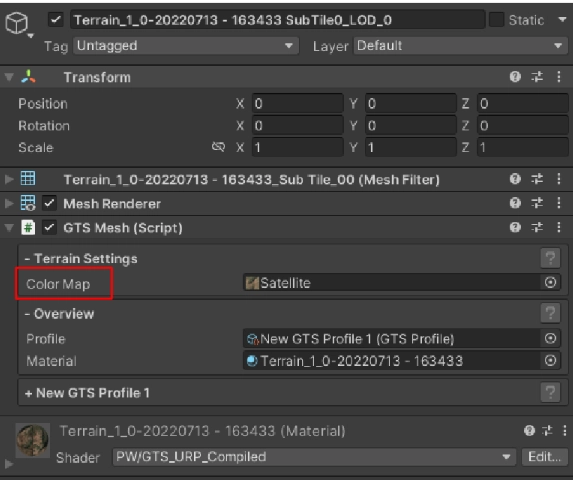Open the GameObject cube icon picker
This screenshot has width=573, height=480.
(x=17, y=23)
